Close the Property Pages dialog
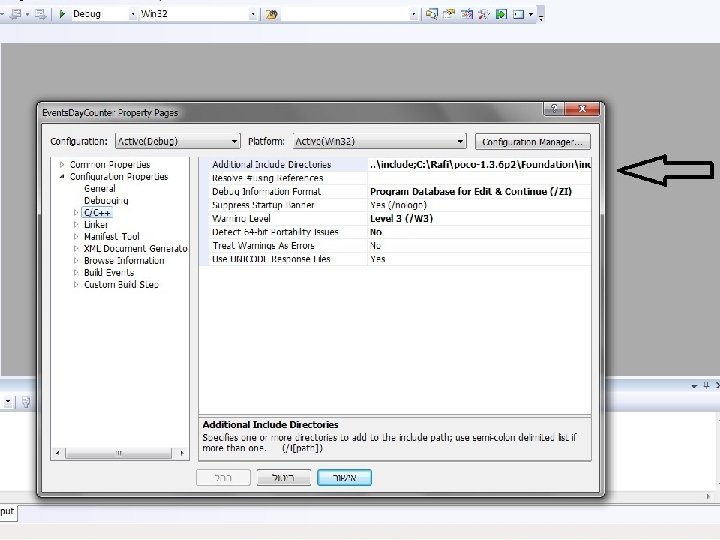Viewport: 720px width, 540px height. click(x=582, y=109)
